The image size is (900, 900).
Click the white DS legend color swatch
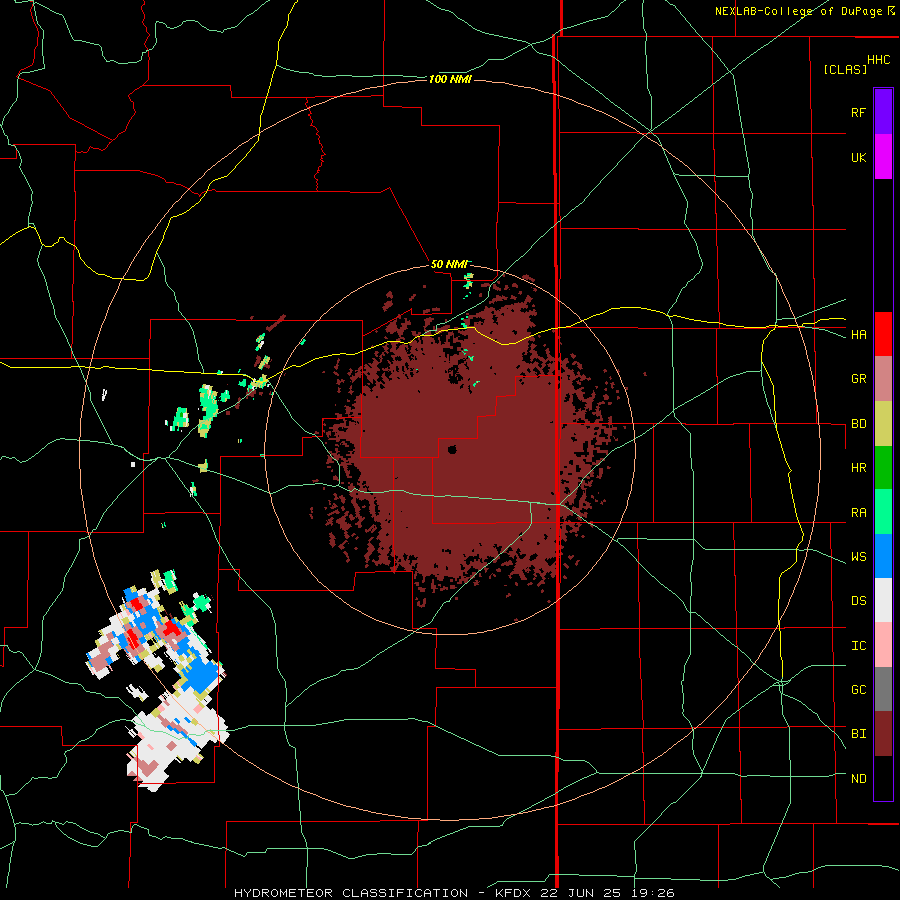[883, 600]
